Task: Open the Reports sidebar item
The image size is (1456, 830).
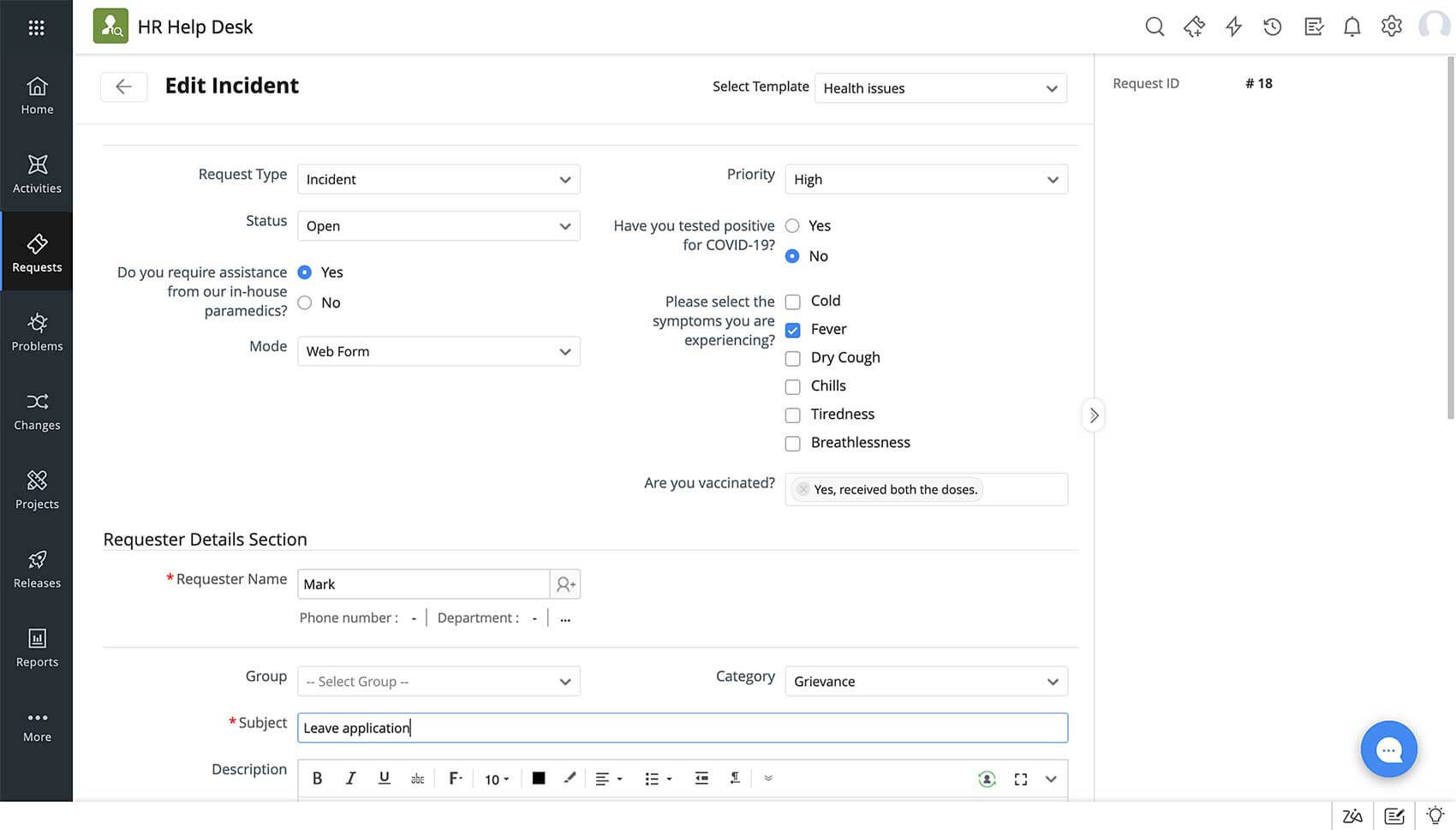Action: [37, 648]
